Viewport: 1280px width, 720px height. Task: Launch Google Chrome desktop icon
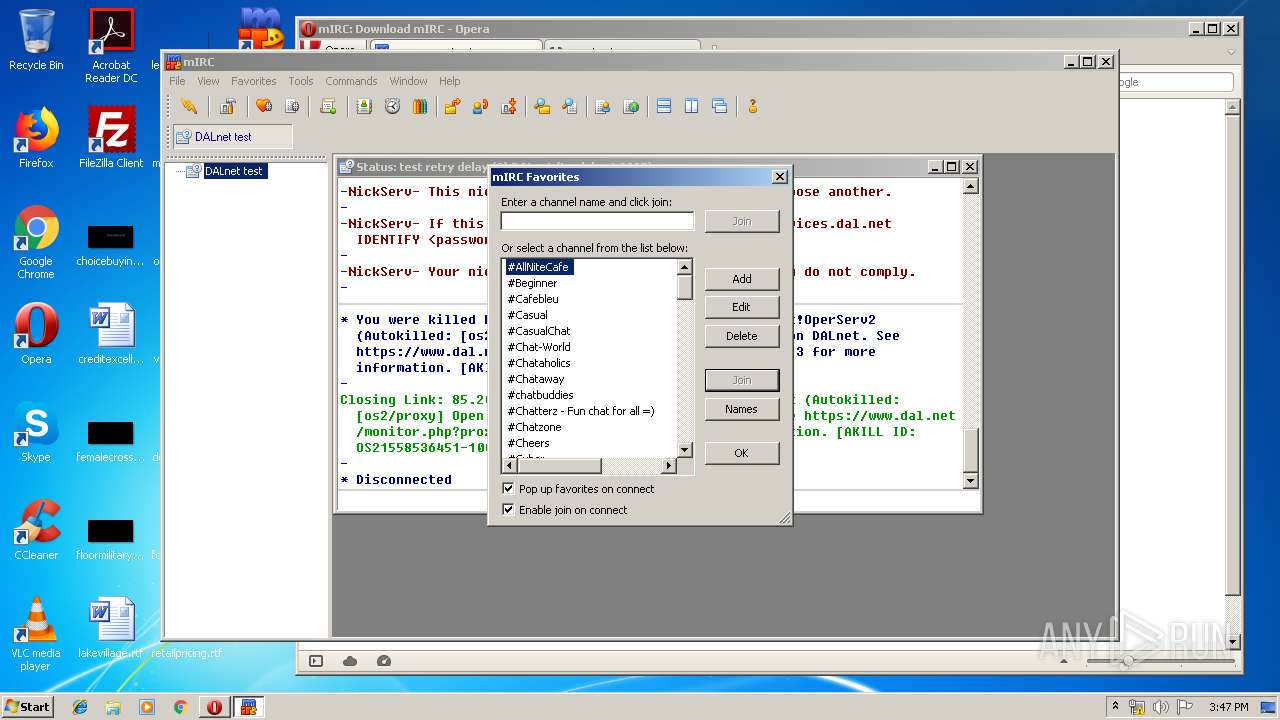36,242
